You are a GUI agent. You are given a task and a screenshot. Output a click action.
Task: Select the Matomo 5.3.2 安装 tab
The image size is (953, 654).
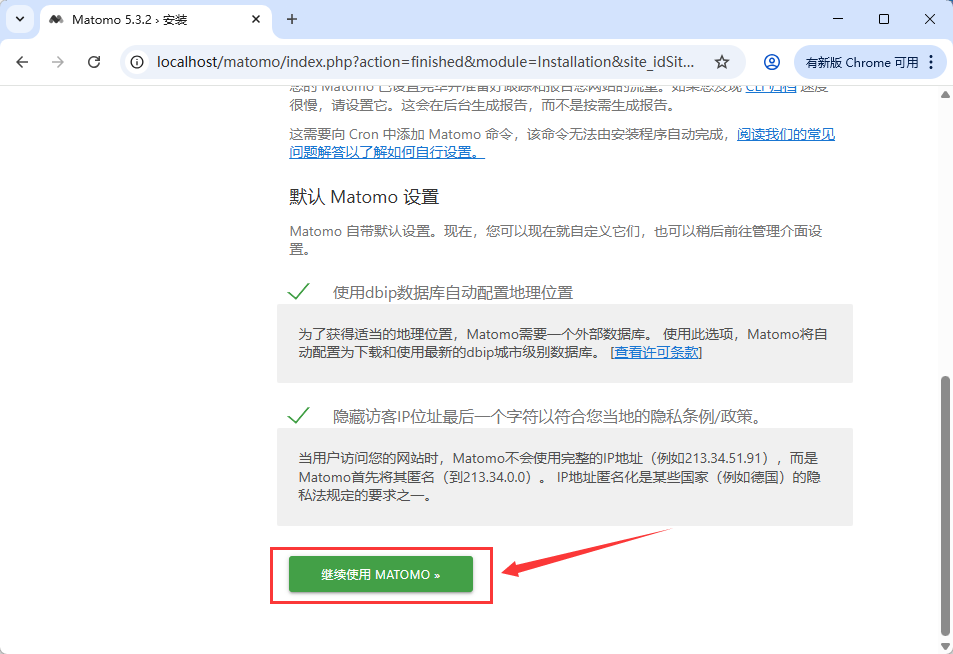(156, 19)
